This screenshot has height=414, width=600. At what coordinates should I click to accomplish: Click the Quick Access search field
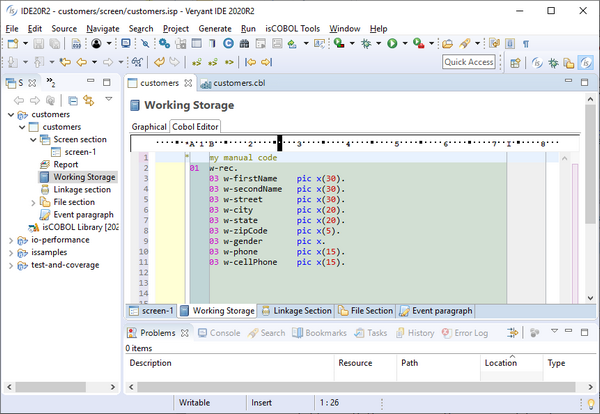(469, 62)
